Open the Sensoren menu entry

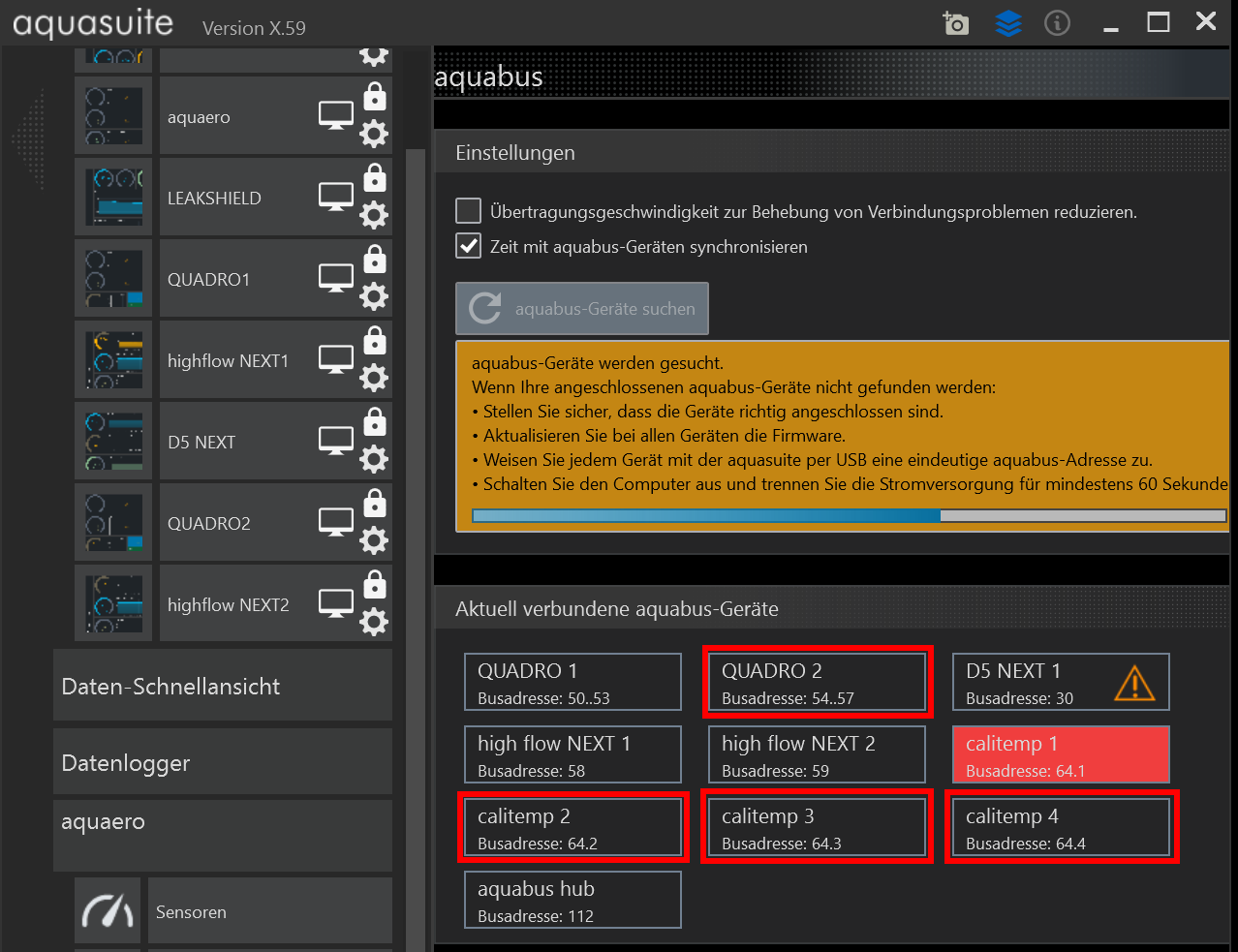(269, 911)
